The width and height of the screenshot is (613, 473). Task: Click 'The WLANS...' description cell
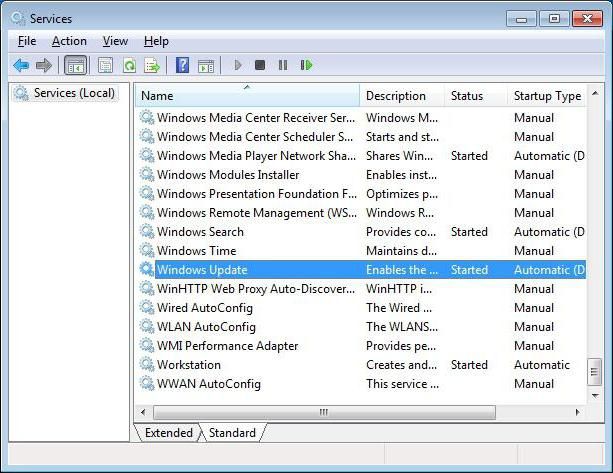402,326
